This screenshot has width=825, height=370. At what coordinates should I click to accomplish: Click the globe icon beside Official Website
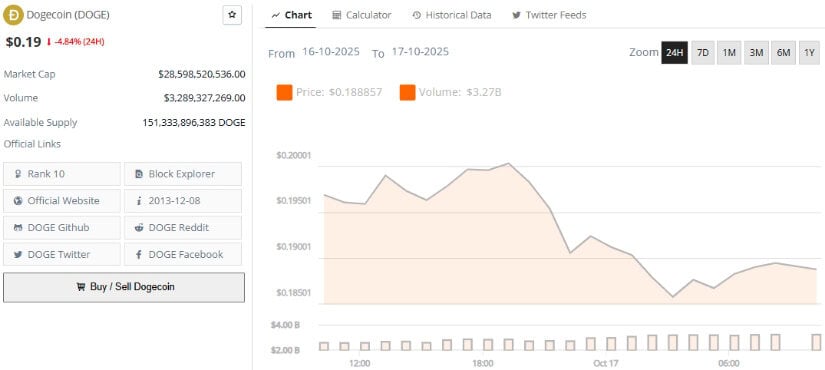point(18,201)
